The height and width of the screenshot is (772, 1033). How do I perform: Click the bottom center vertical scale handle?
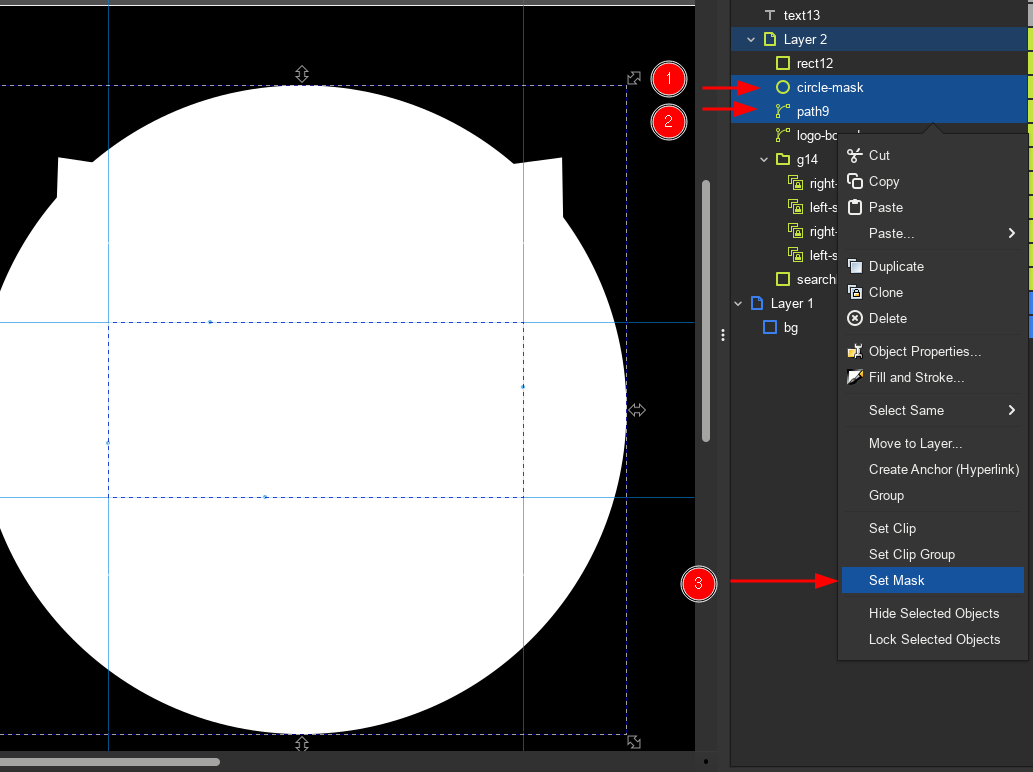coord(302,744)
